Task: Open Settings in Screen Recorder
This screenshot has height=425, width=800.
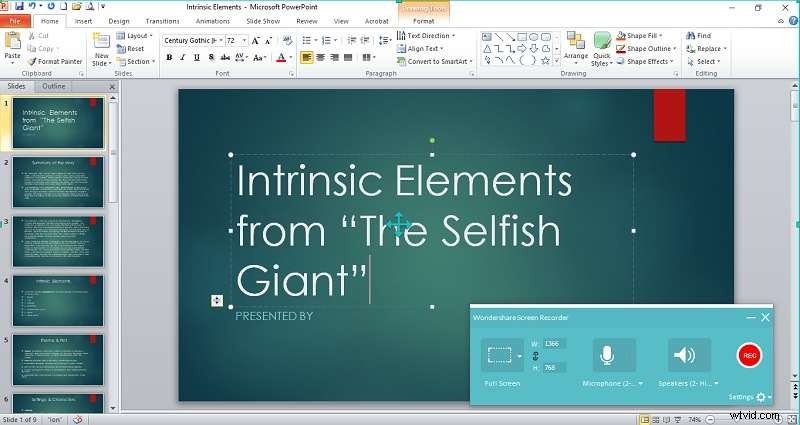Action: 751,397
